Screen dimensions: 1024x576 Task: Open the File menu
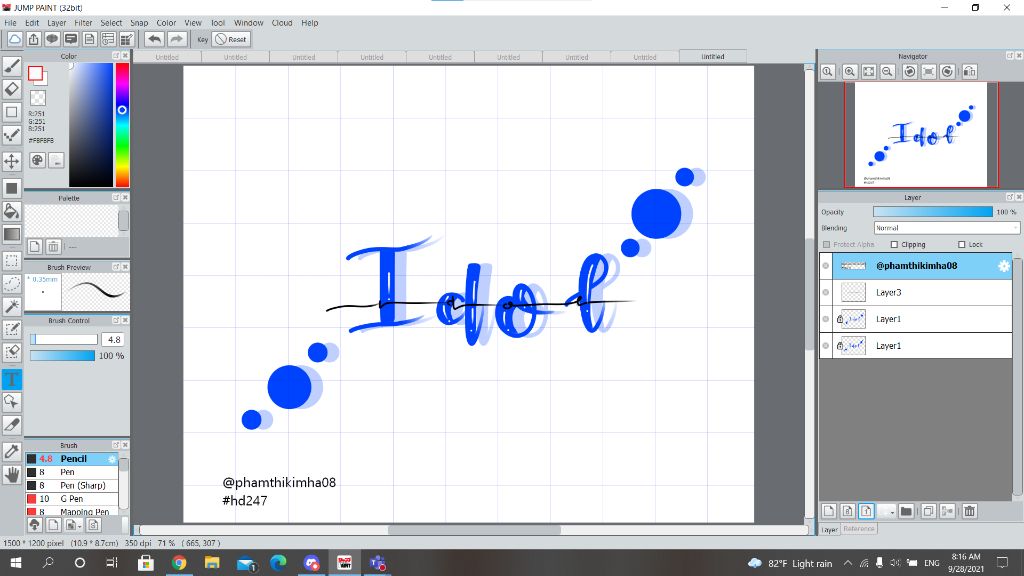(x=10, y=23)
